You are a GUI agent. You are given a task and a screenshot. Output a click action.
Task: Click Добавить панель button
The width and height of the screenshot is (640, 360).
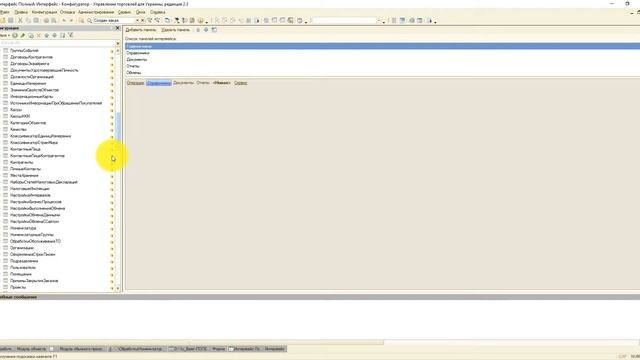141,30
